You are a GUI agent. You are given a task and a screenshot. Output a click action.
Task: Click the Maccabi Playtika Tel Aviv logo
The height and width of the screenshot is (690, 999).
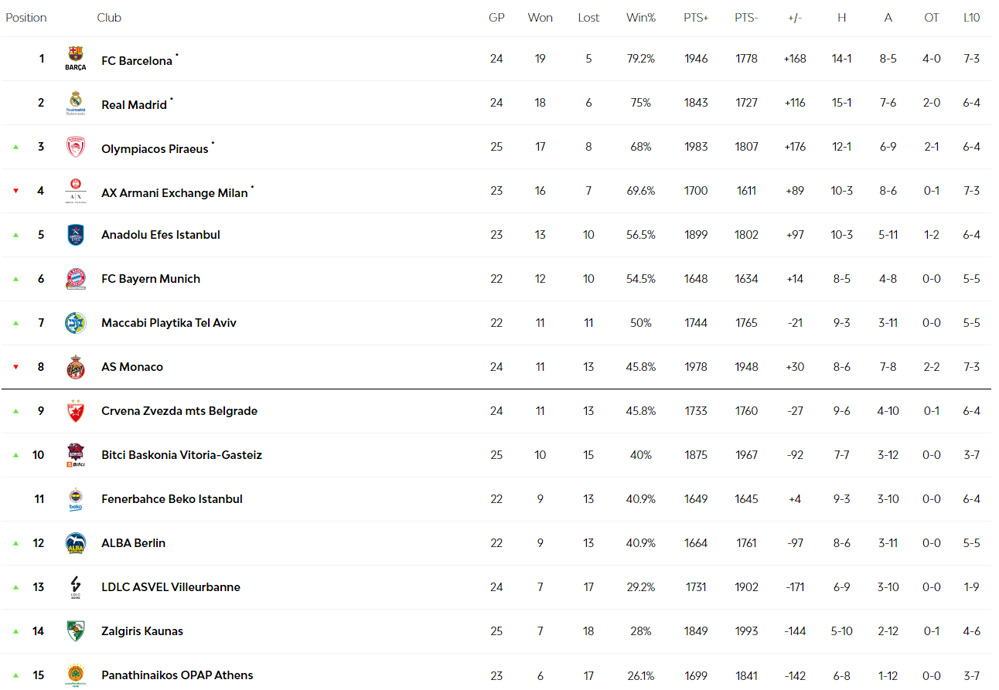pyautogui.click(x=75, y=322)
